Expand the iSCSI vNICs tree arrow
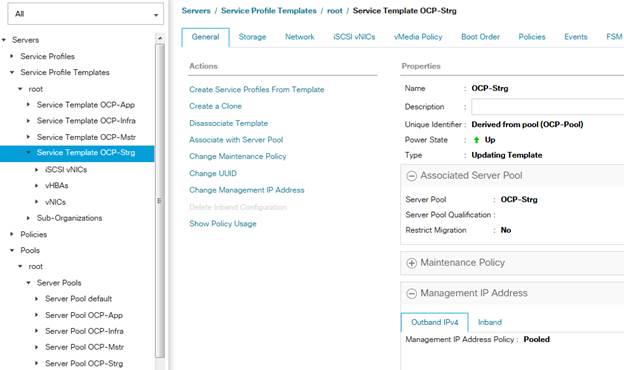Screen dimensions: 624x370 tap(37, 170)
